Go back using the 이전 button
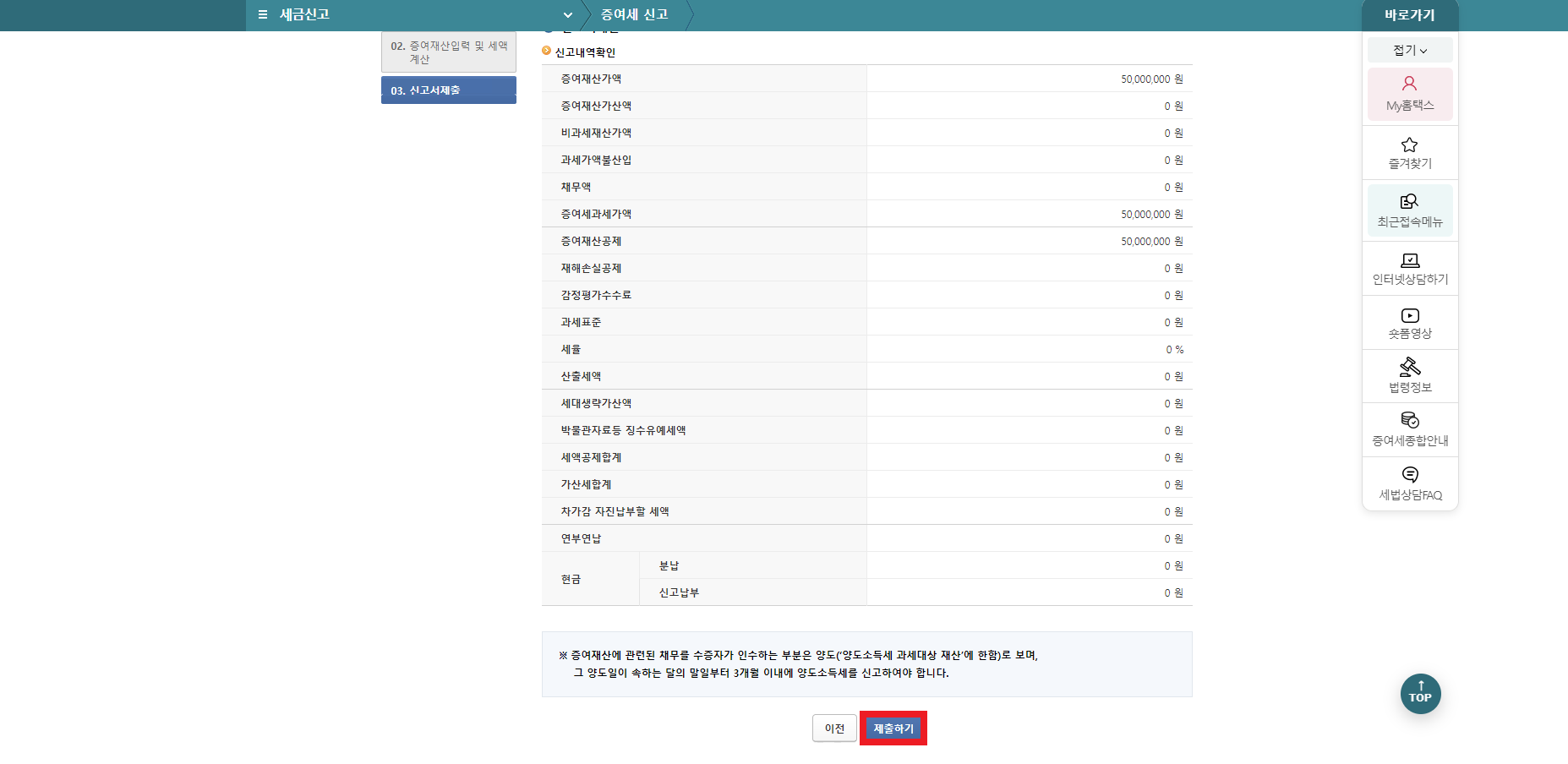Screen dimensions: 1568x764 click(x=833, y=728)
